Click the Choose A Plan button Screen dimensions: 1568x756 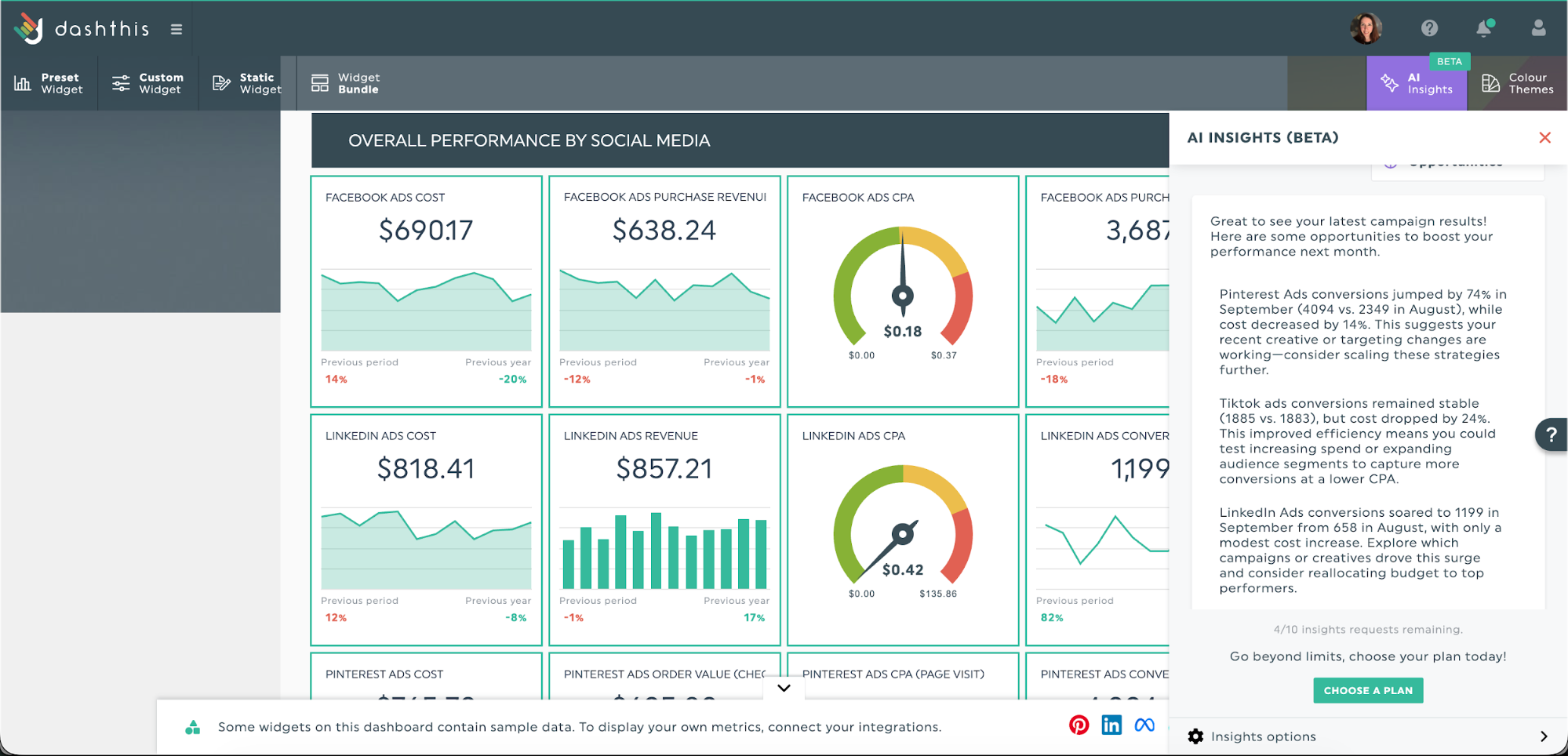point(1368,690)
